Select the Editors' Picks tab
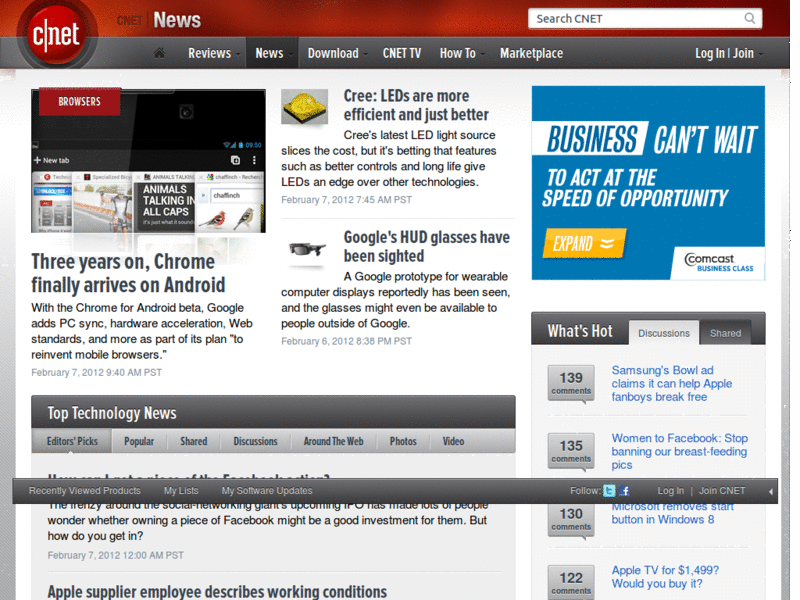800x600 pixels. click(72, 441)
